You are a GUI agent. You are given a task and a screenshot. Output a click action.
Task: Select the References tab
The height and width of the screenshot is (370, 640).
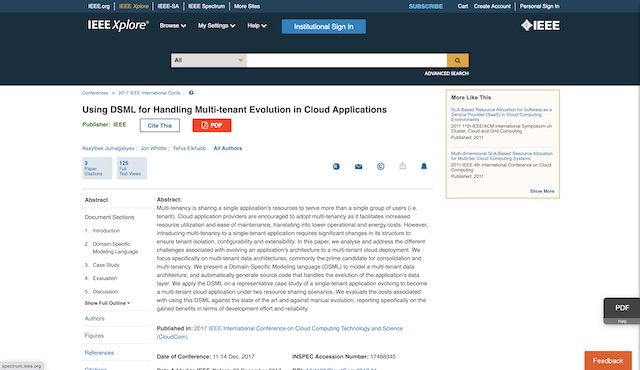(99, 352)
